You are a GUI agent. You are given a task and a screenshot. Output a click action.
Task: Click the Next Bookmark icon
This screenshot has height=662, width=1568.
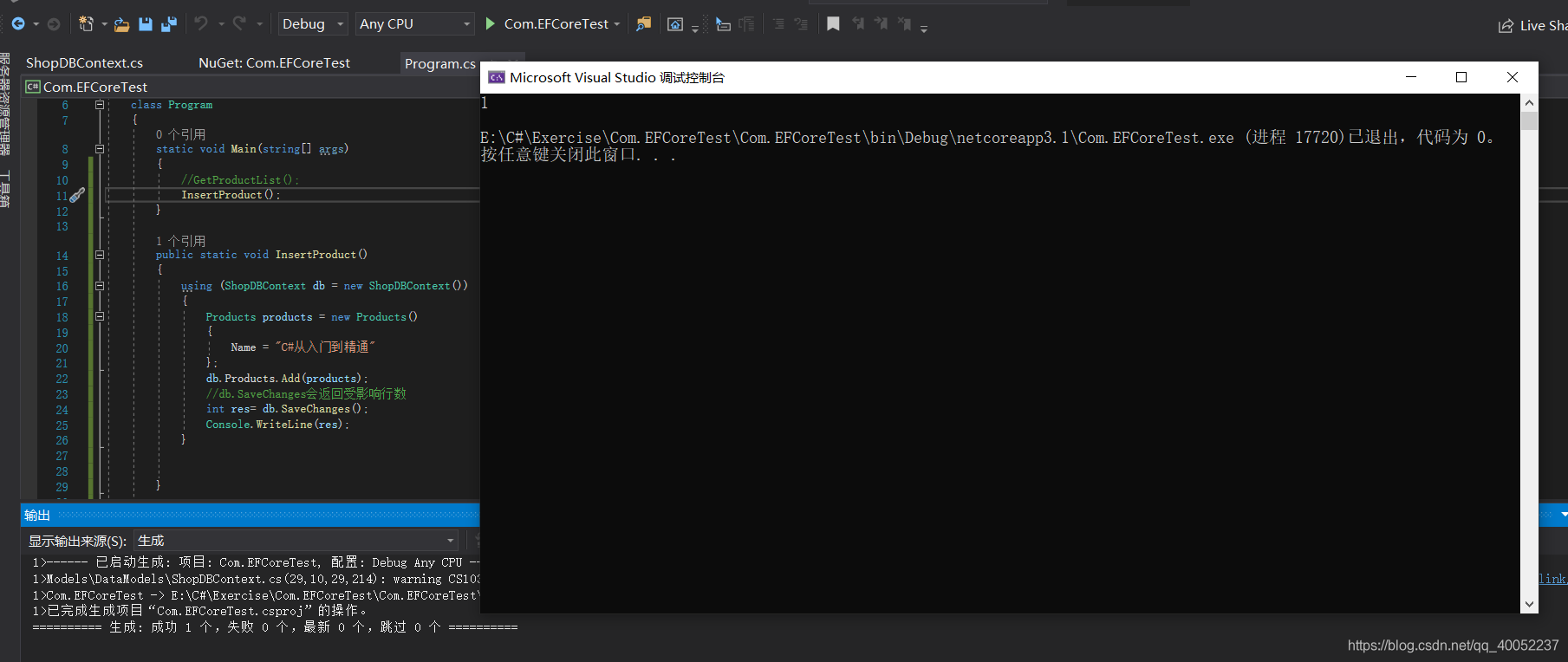point(881,24)
